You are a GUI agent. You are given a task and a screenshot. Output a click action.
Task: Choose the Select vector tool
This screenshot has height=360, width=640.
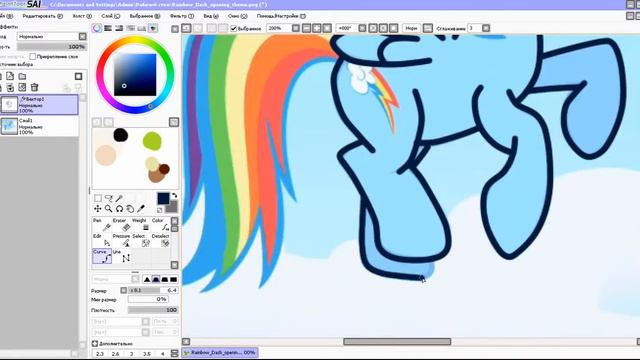(141, 240)
